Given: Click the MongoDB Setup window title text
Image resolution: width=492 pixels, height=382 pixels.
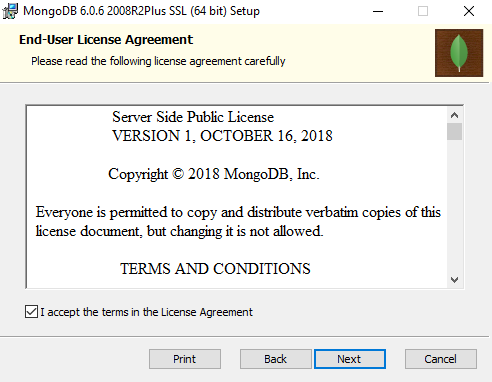Looking at the screenshot, I should click(x=141, y=11).
